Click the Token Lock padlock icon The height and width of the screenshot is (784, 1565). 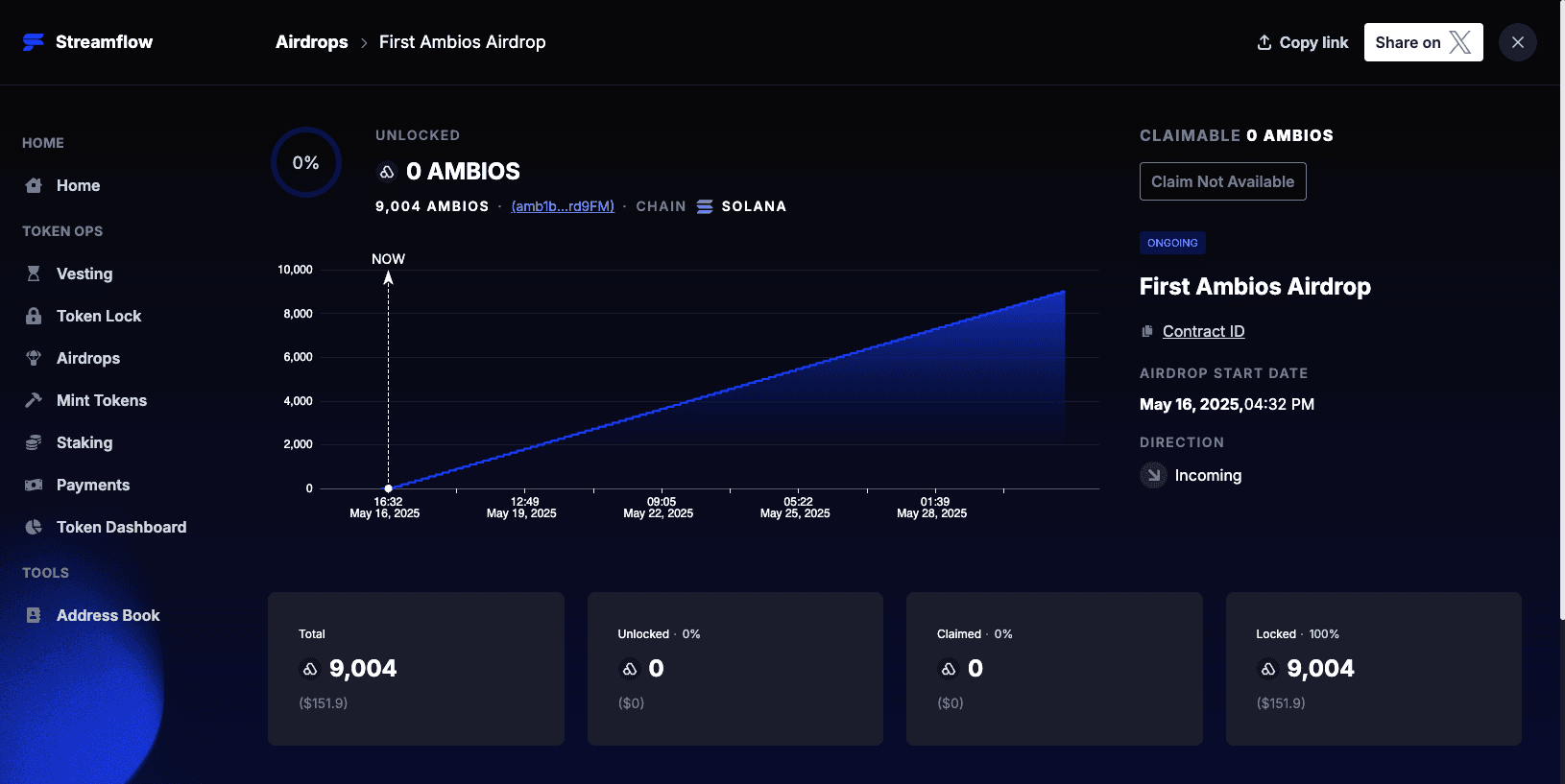click(34, 316)
